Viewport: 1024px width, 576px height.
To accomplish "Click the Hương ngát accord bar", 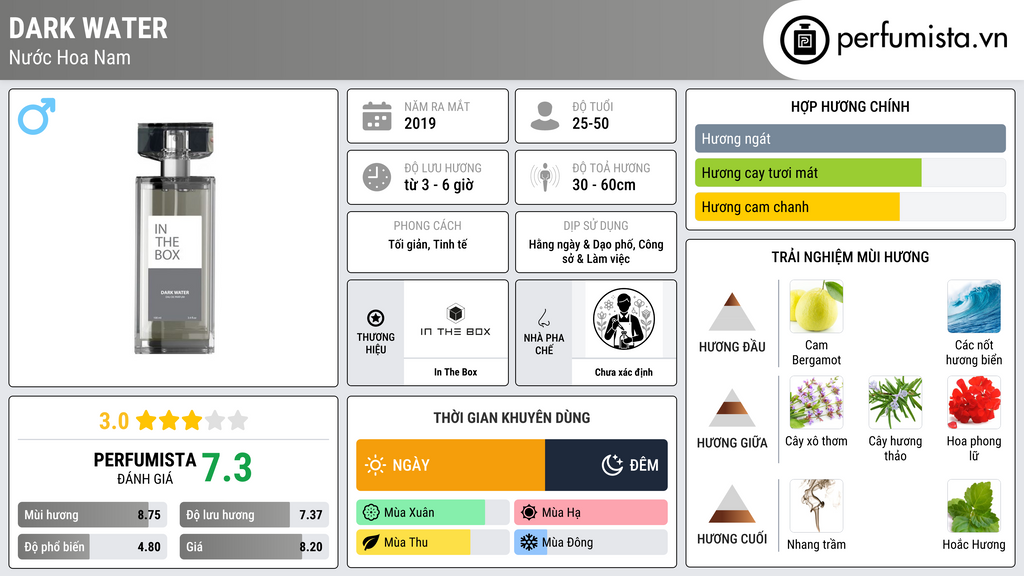I will pyautogui.click(x=850, y=138).
